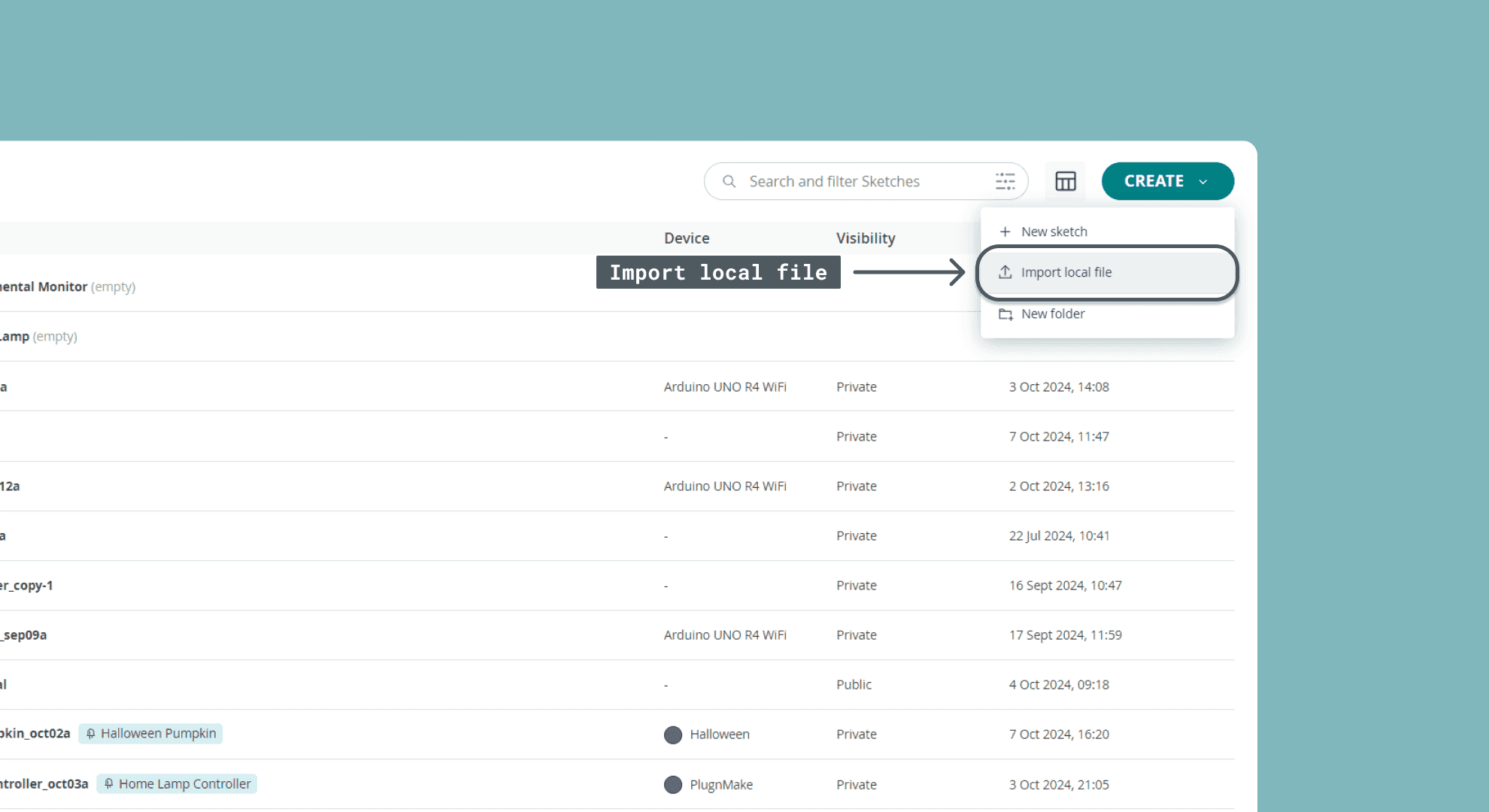Click the table view icon beside CREATE
The image size is (1489, 812).
[1066, 181]
